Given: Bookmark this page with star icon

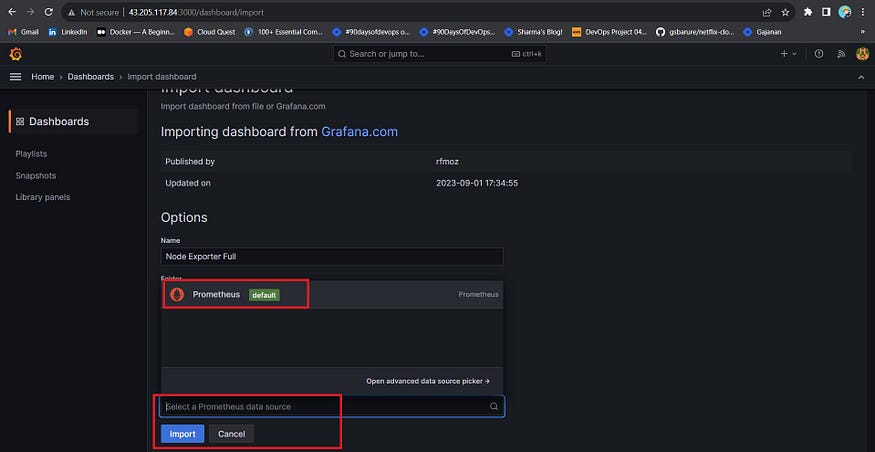Looking at the screenshot, I should (x=785, y=12).
